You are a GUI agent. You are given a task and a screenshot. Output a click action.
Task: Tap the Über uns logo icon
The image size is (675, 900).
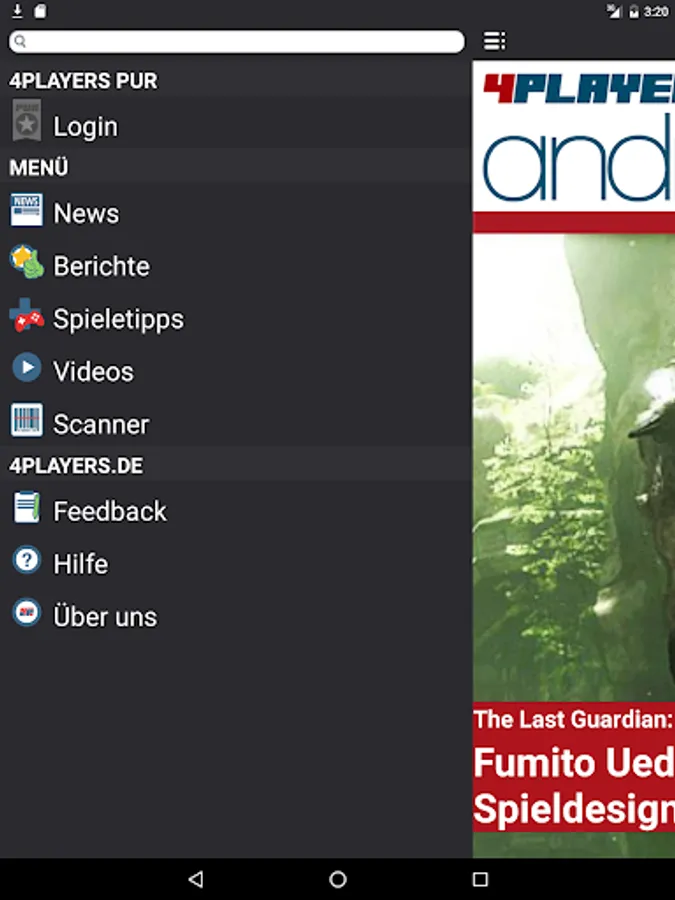(27, 612)
